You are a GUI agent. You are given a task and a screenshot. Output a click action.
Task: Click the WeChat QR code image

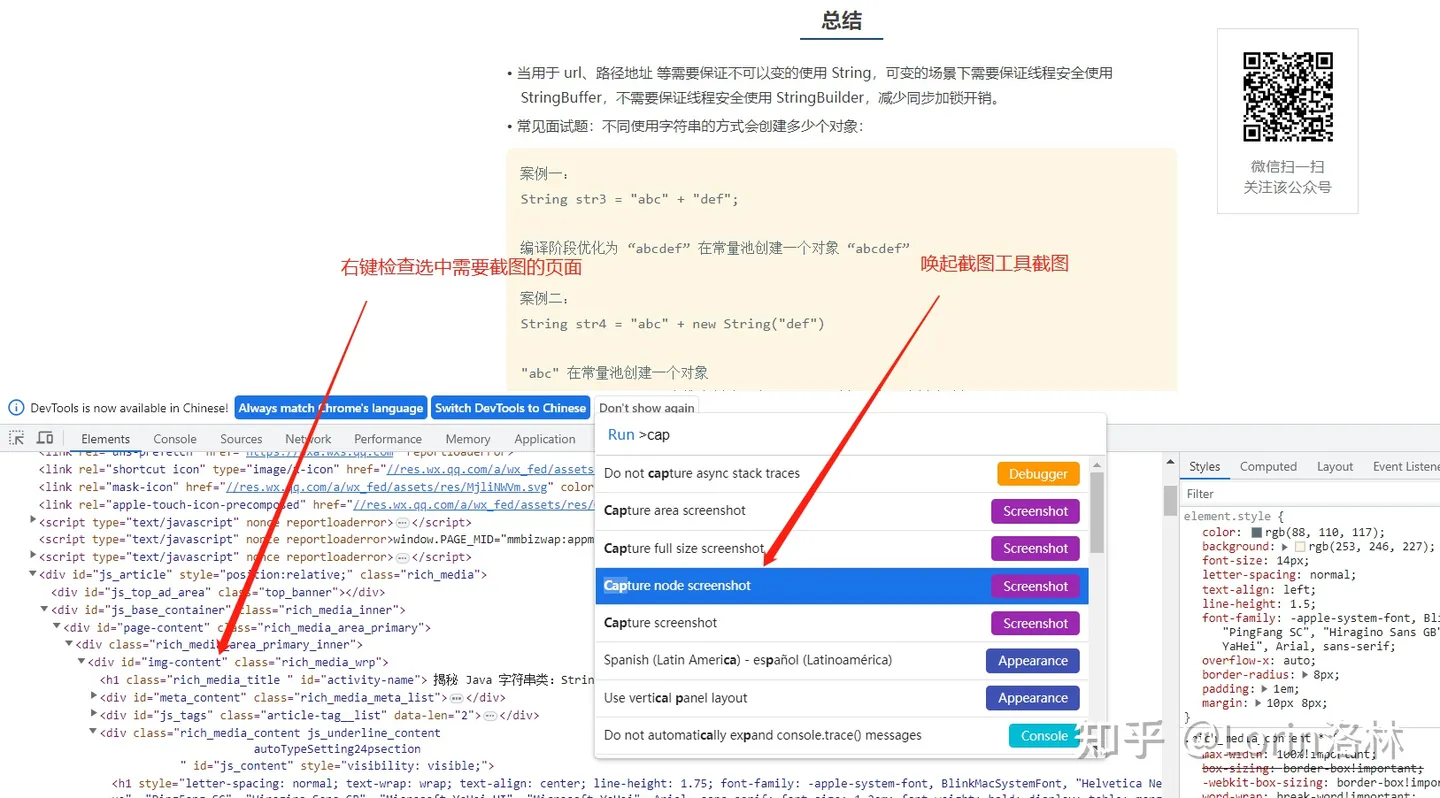tap(1287, 97)
